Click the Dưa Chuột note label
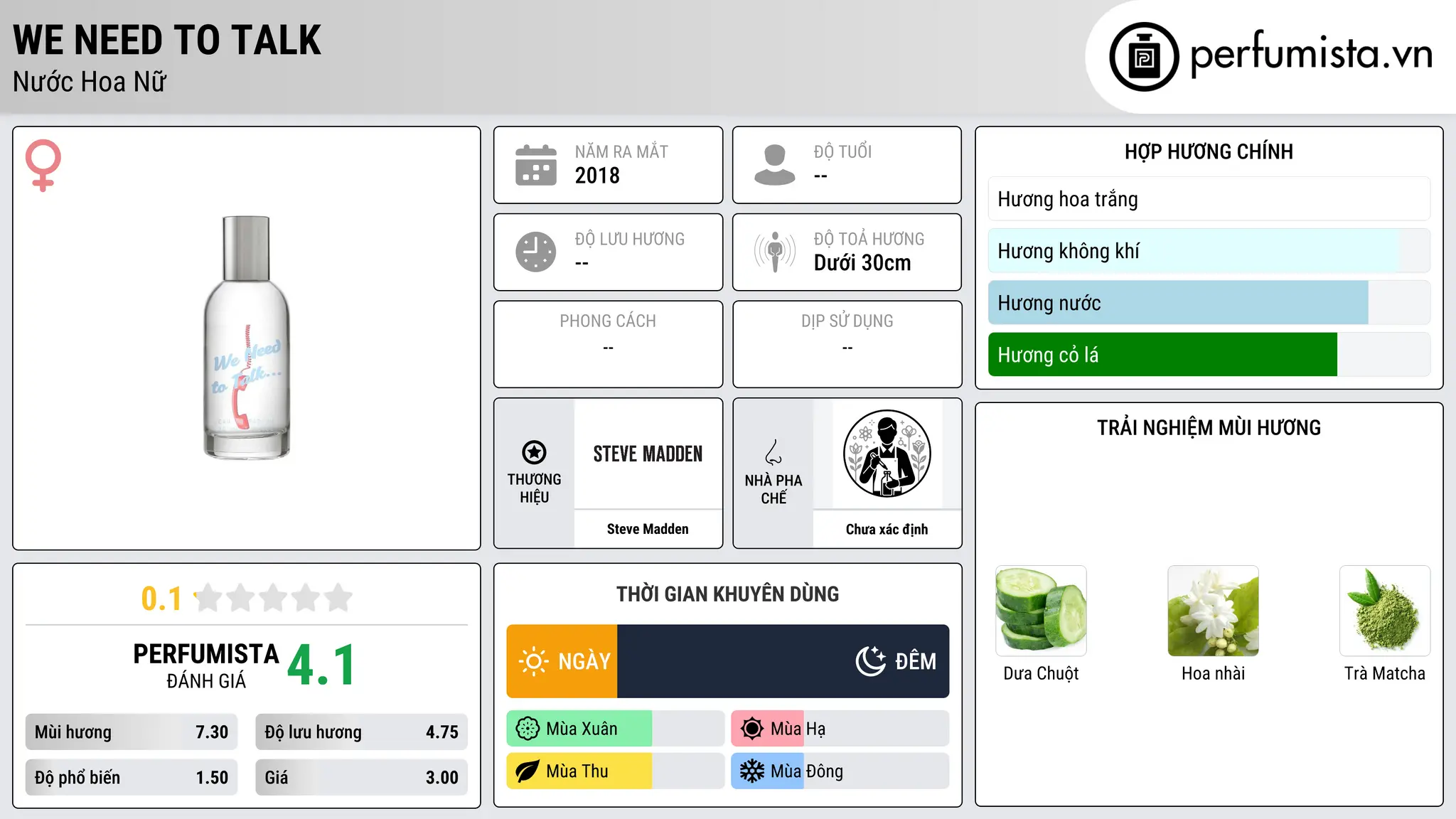The height and width of the screenshot is (819, 1456). click(1041, 673)
